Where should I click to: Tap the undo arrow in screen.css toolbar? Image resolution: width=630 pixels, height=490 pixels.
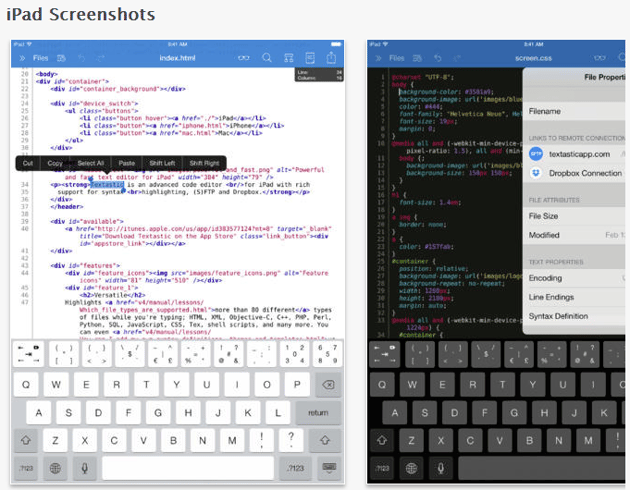point(438,58)
